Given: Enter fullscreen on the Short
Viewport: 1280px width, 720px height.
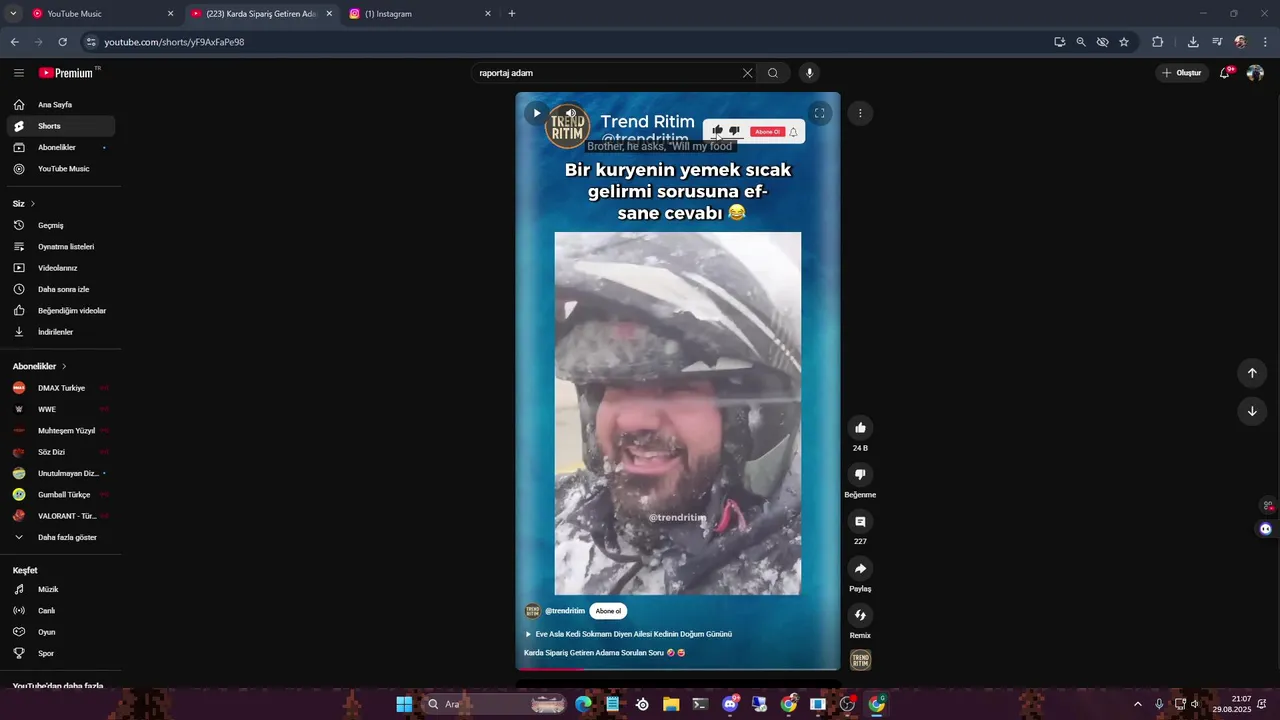Looking at the screenshot, I should click(819, 113).
